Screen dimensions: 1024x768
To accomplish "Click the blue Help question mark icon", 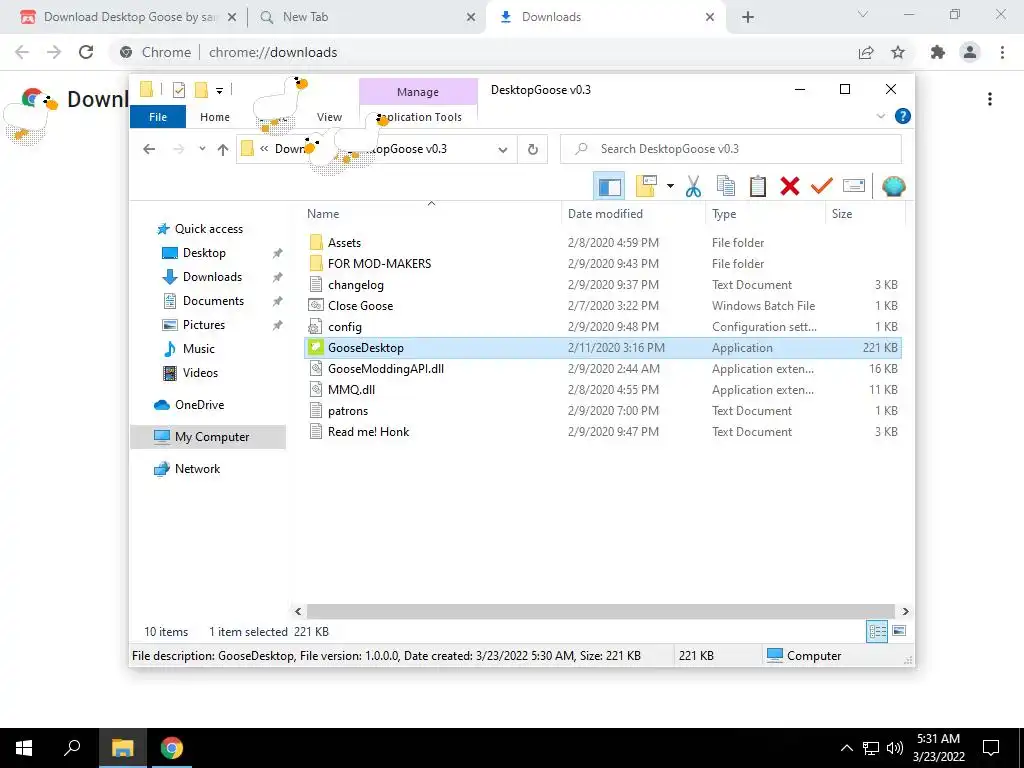I will pos(903,116).
